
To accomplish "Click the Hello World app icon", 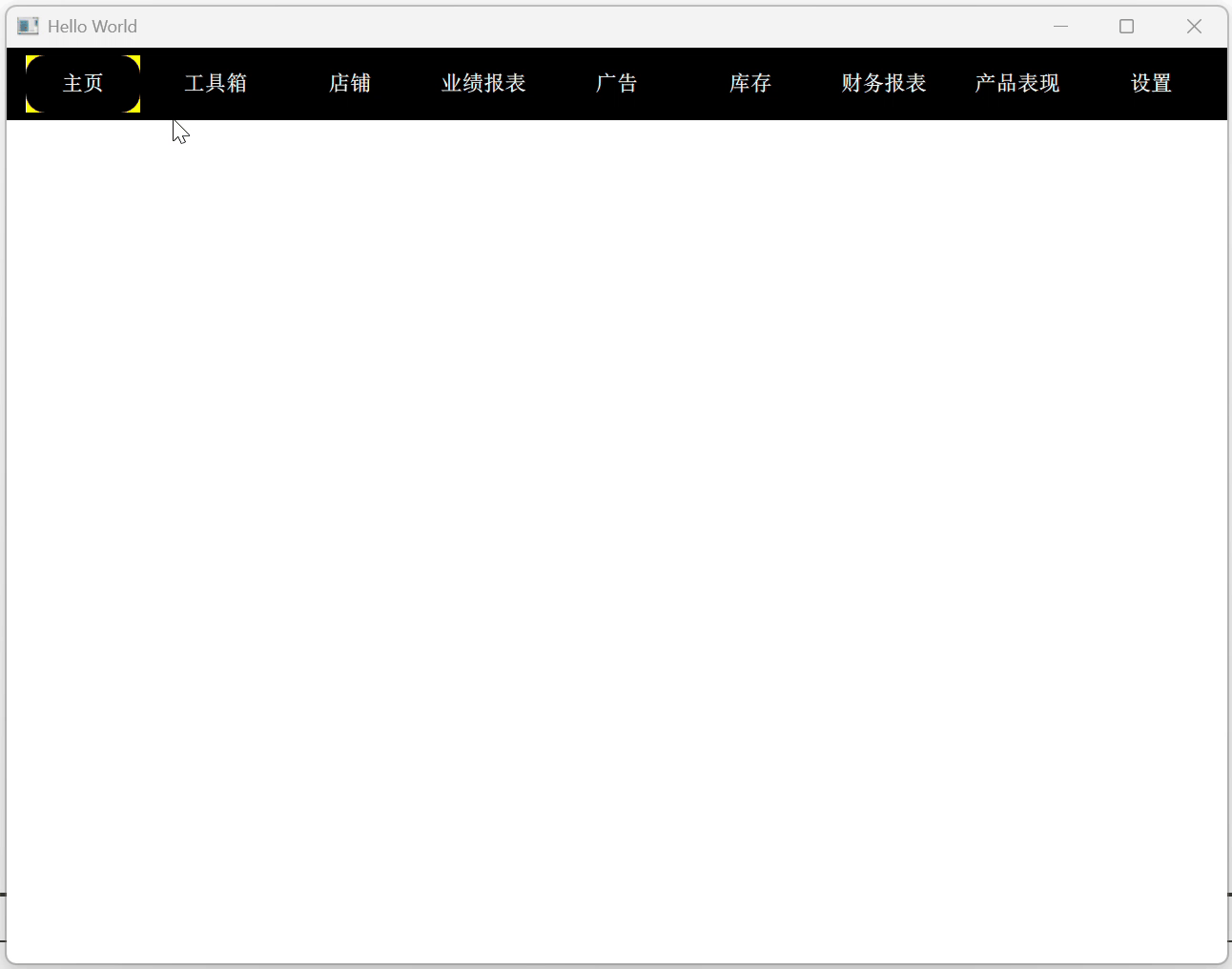I will click(x=29, y=26).
